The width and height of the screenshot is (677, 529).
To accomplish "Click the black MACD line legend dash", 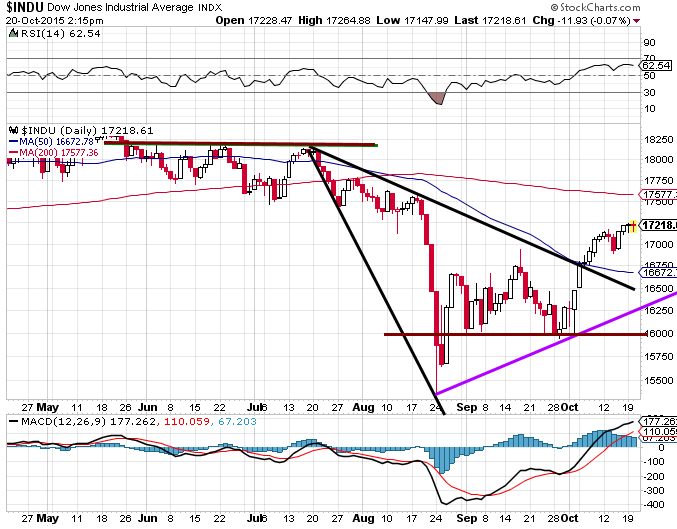I will click(14, 421).
